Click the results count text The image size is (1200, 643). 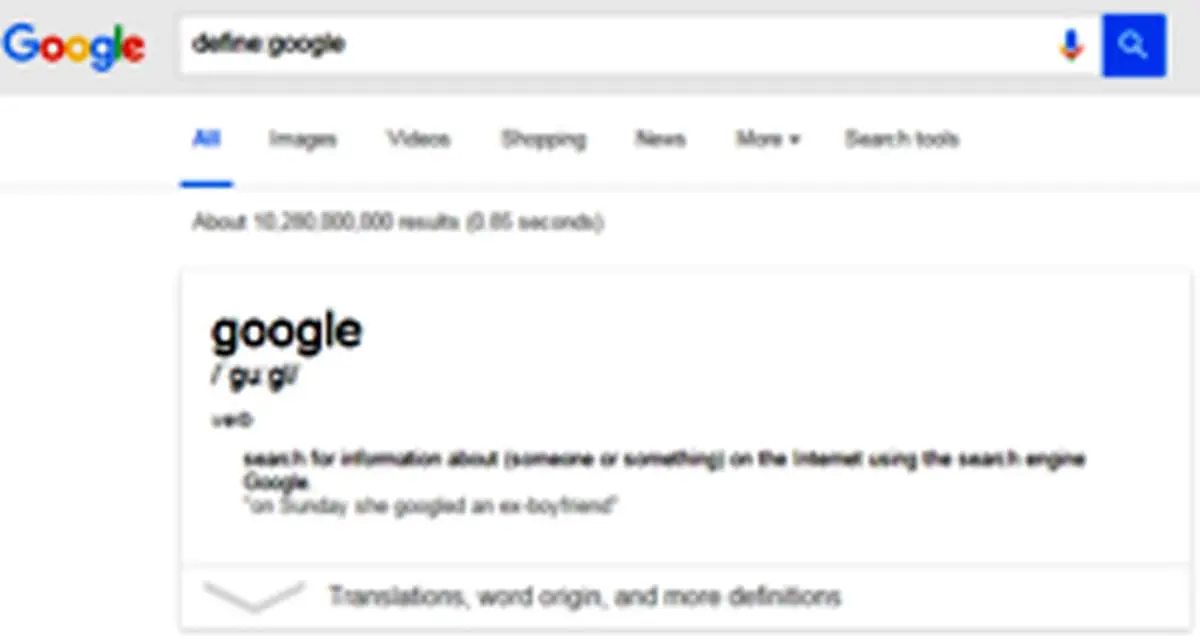[397, 222]
